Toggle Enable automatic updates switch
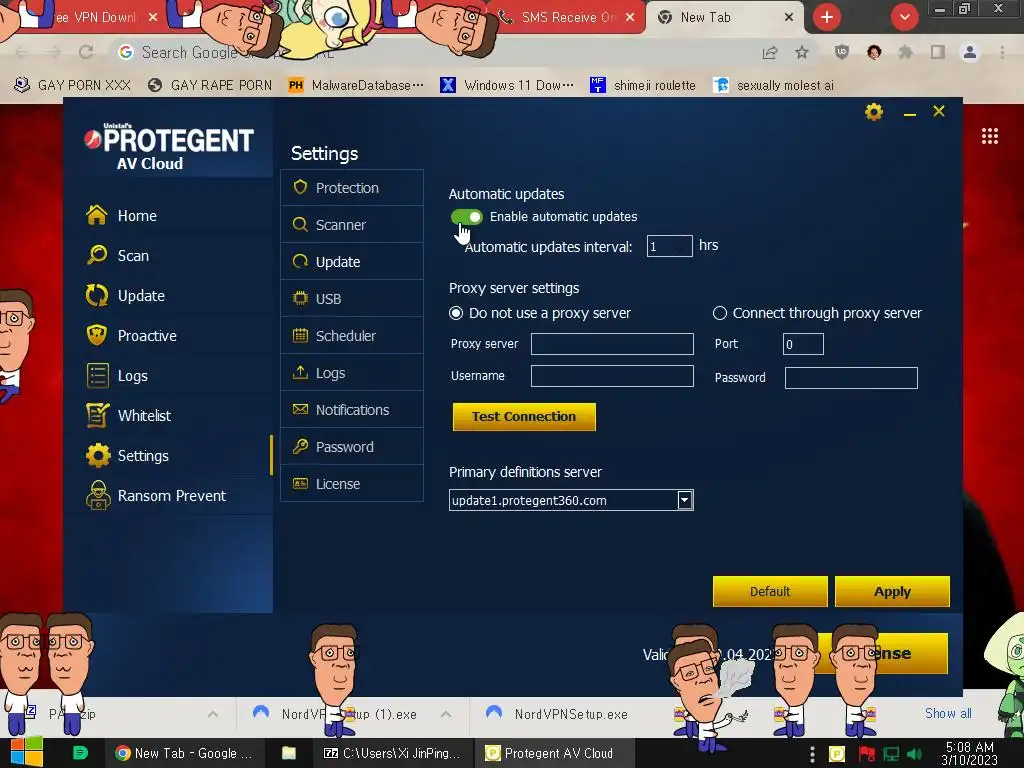The image size is (1024, 768). 466,217
